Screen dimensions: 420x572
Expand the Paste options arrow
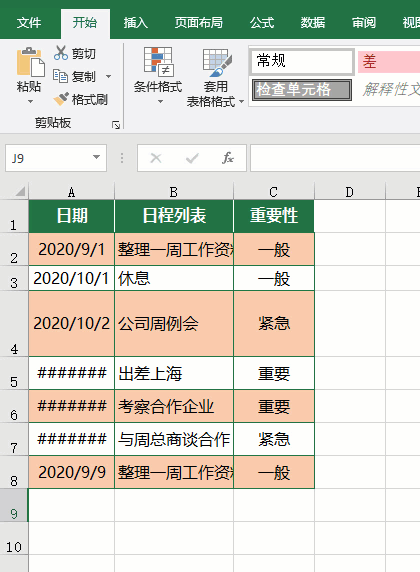click(30, 102)
